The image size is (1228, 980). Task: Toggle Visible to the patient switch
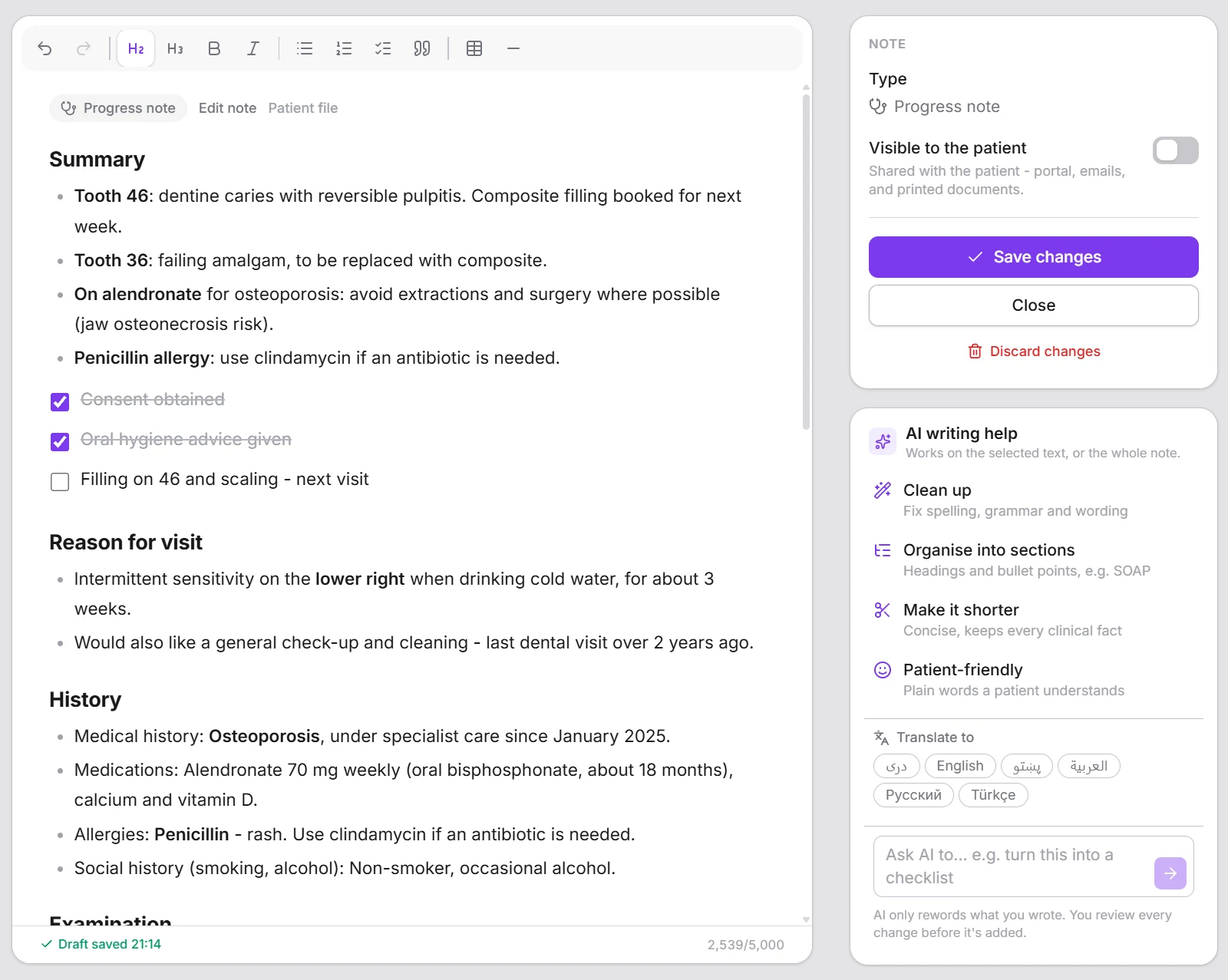click(x=1175, y=150)
